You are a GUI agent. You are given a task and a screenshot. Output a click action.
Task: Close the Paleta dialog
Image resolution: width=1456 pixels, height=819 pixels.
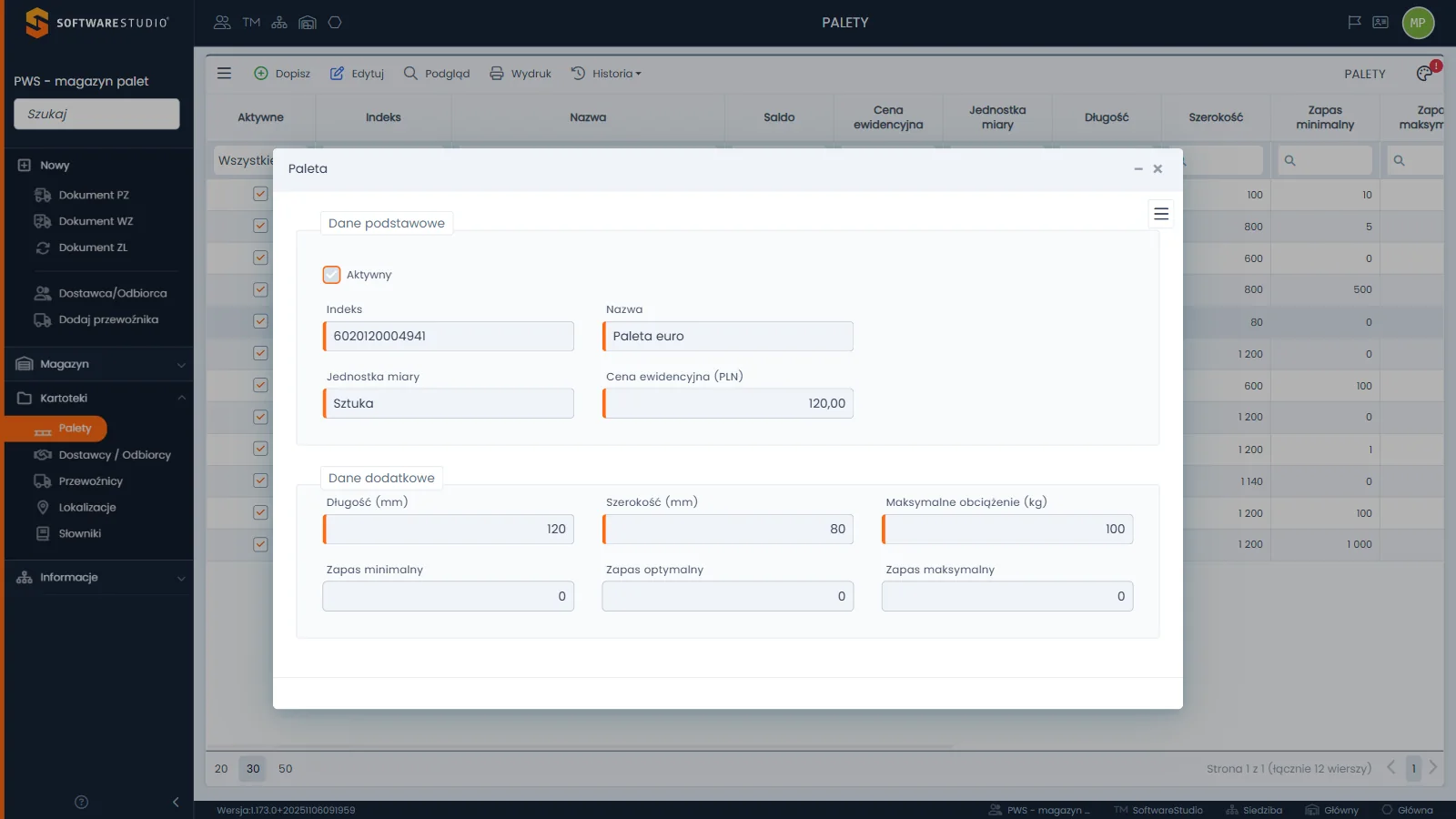tap(1158, 169)
